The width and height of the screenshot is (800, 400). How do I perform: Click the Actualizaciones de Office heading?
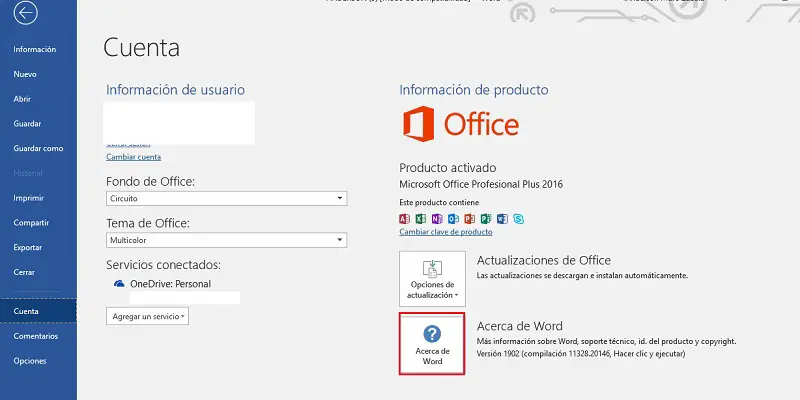543,260
